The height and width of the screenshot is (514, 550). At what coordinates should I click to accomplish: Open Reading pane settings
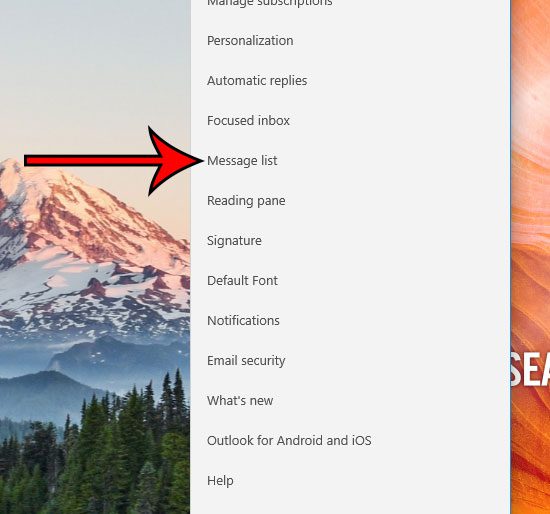(x=246, y=201)
